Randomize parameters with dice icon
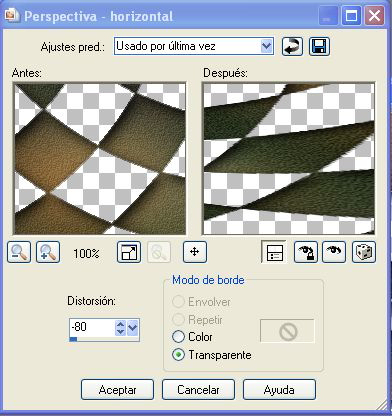Image resolution: width=392 pixels, height=416 pixels. [364, 252]
